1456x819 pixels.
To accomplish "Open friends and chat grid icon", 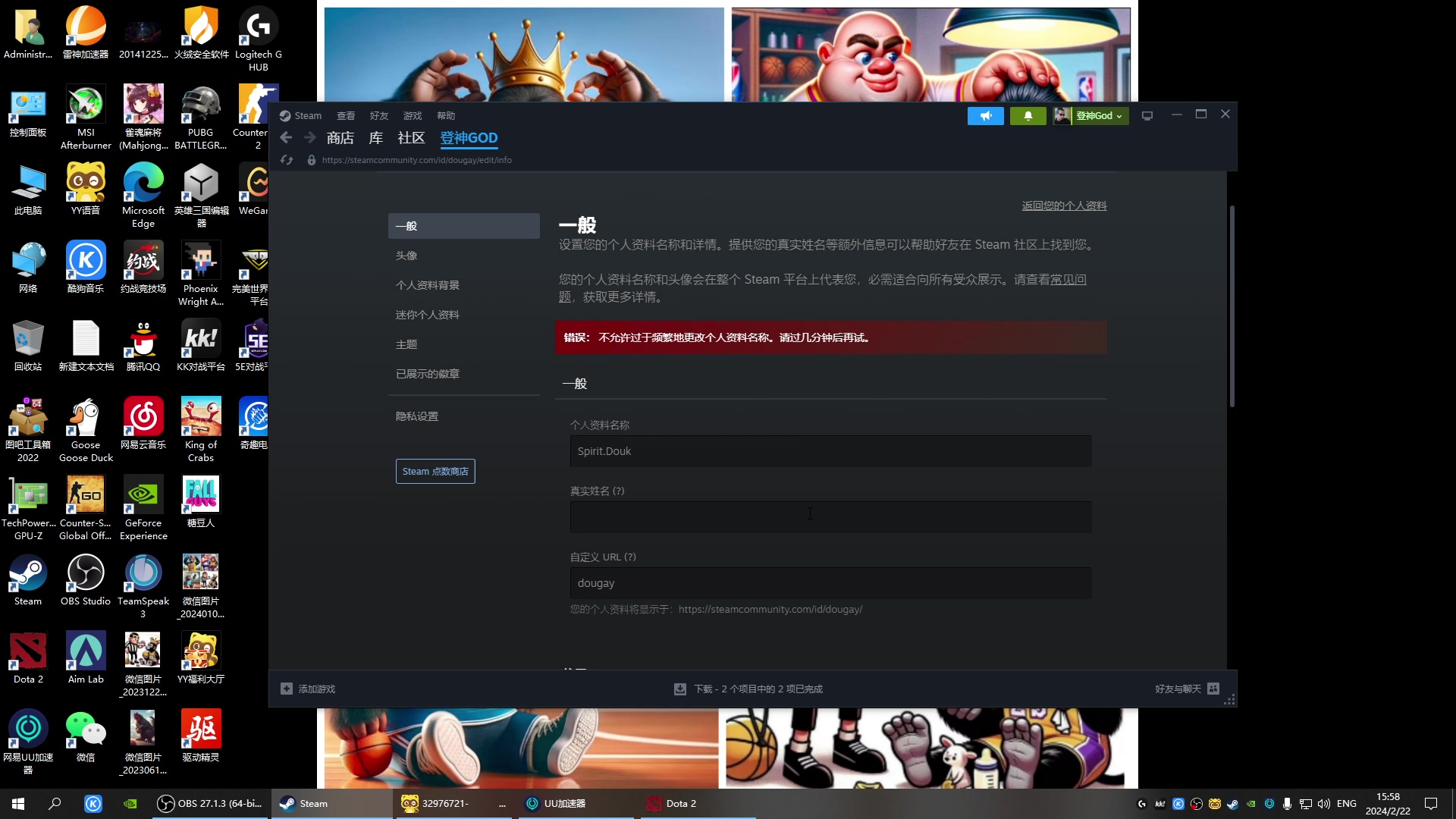I will (x=1213, y=689).
